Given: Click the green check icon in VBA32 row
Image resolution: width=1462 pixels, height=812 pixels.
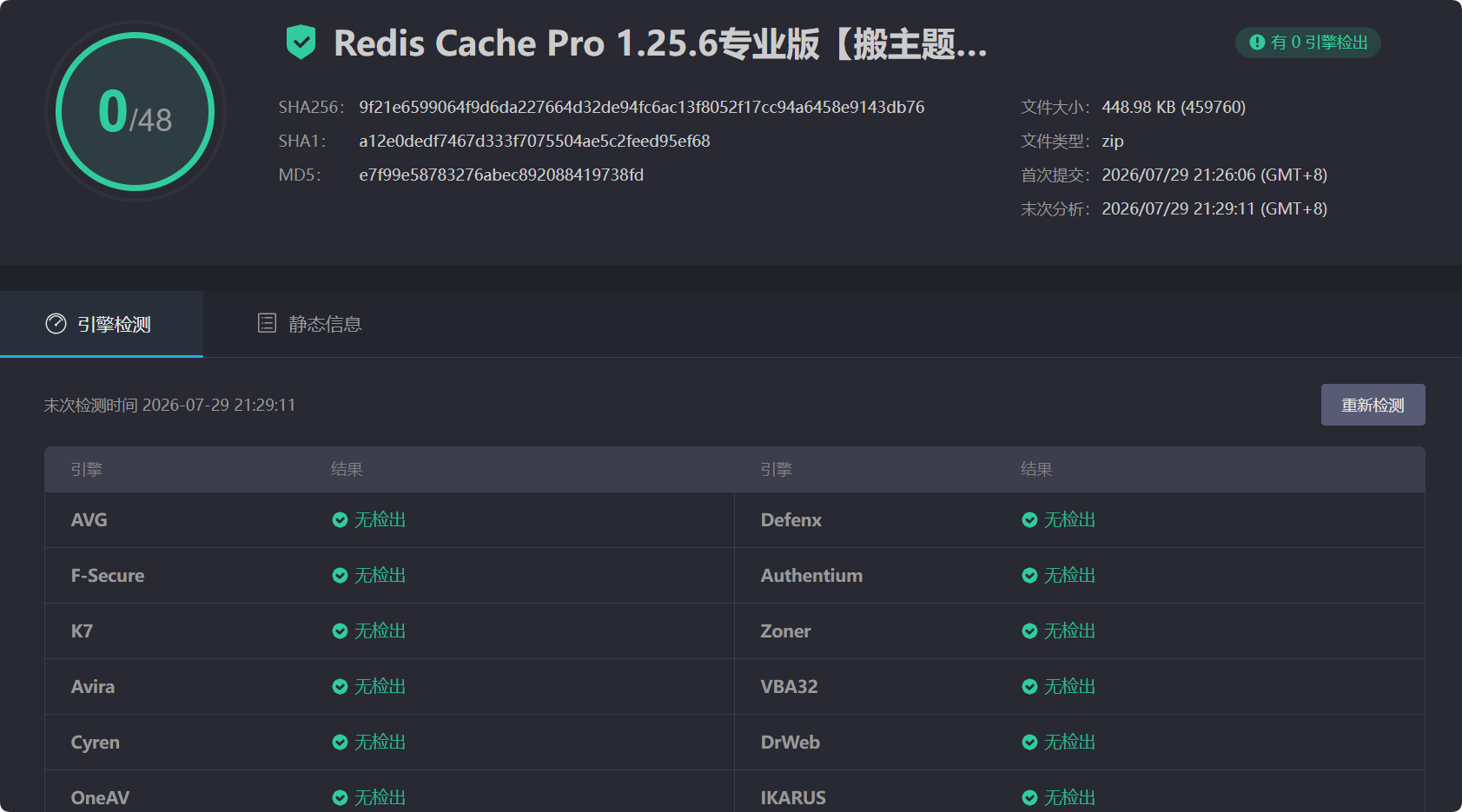Looking at the screenshot, I should [1029, 686].
